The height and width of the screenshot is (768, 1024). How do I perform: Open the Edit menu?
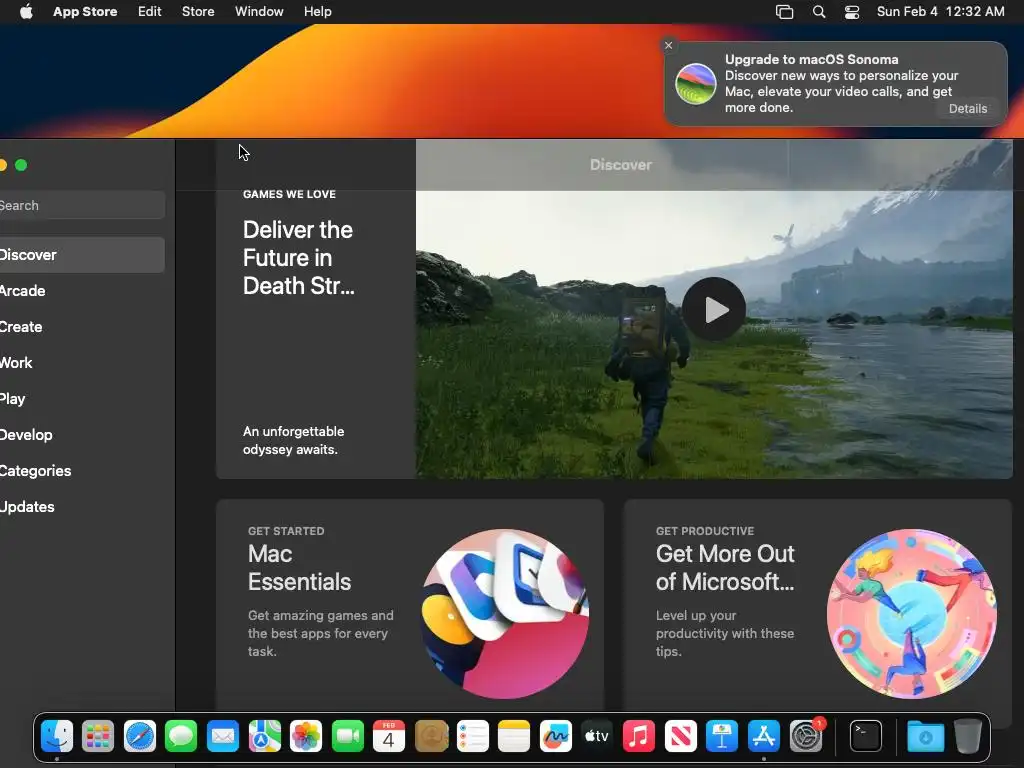(150, 12)
